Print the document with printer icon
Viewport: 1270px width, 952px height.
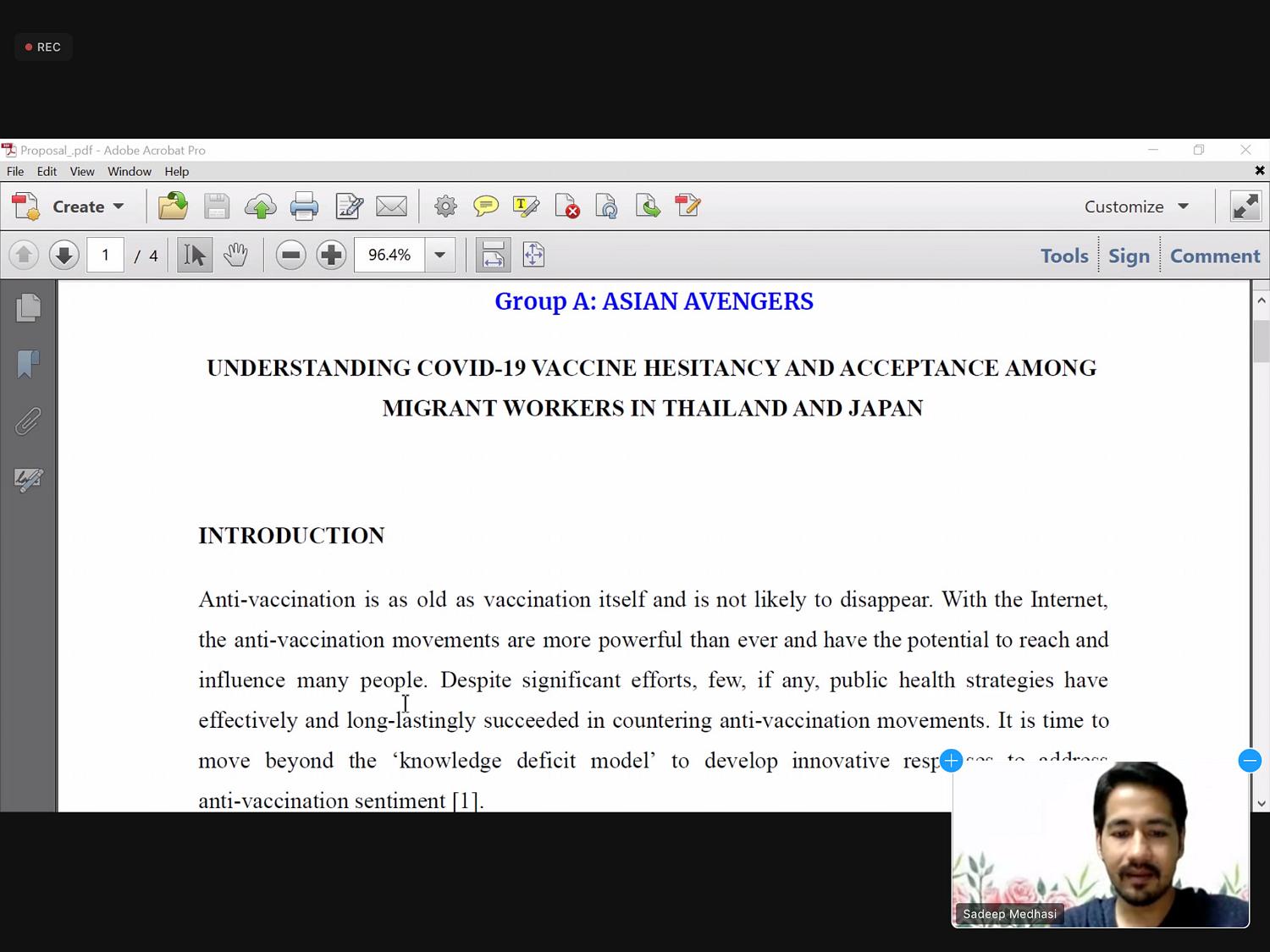[304, 206]
